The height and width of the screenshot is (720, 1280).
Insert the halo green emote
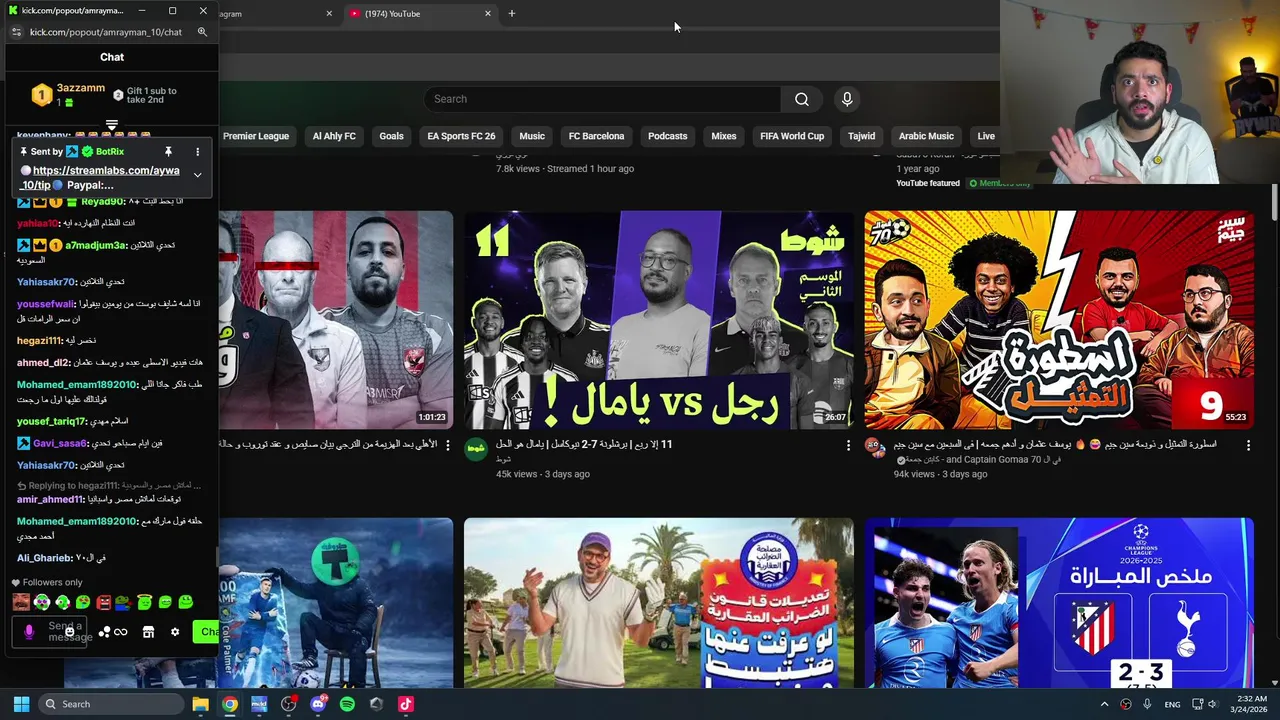(x=144, y=602)
